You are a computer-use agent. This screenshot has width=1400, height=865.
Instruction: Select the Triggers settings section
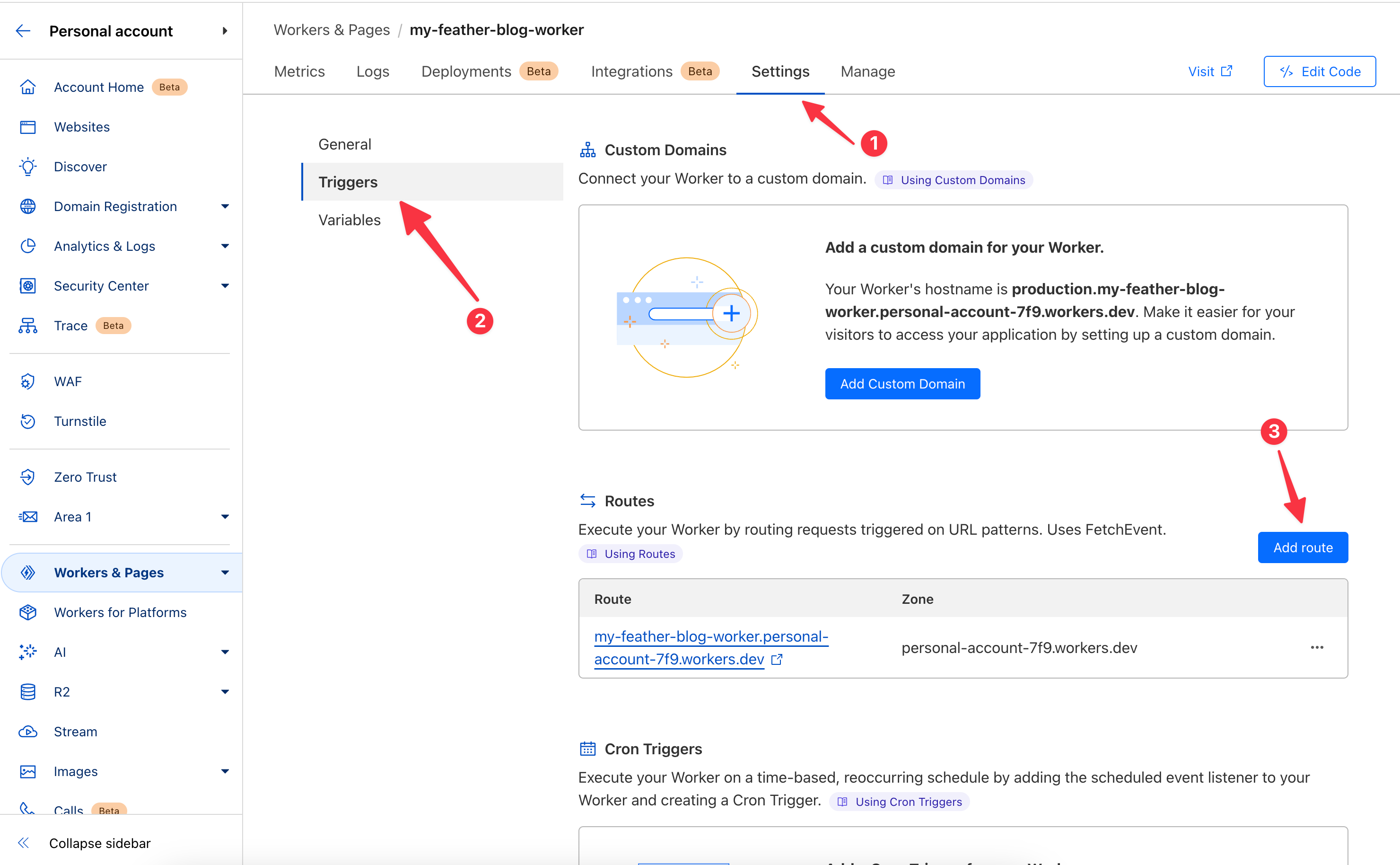coord(432,182)
